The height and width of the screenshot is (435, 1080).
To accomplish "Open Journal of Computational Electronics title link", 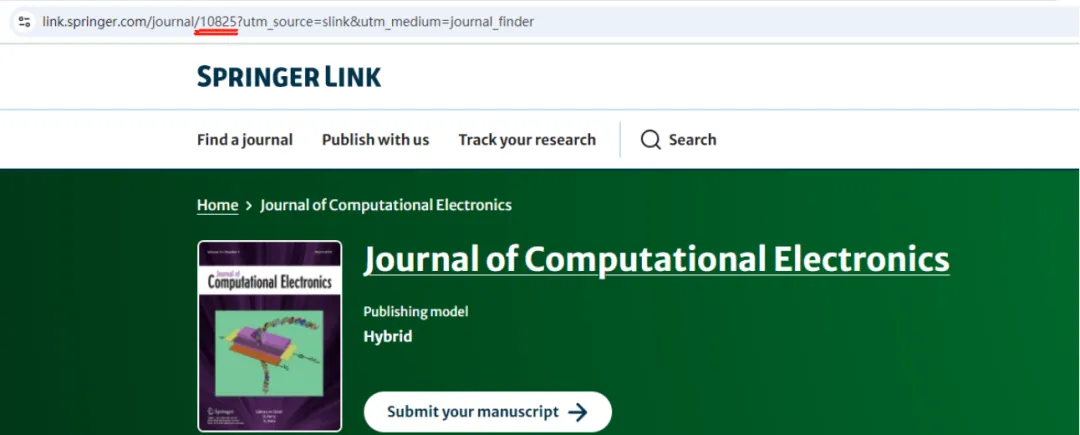I will point(656,259).
